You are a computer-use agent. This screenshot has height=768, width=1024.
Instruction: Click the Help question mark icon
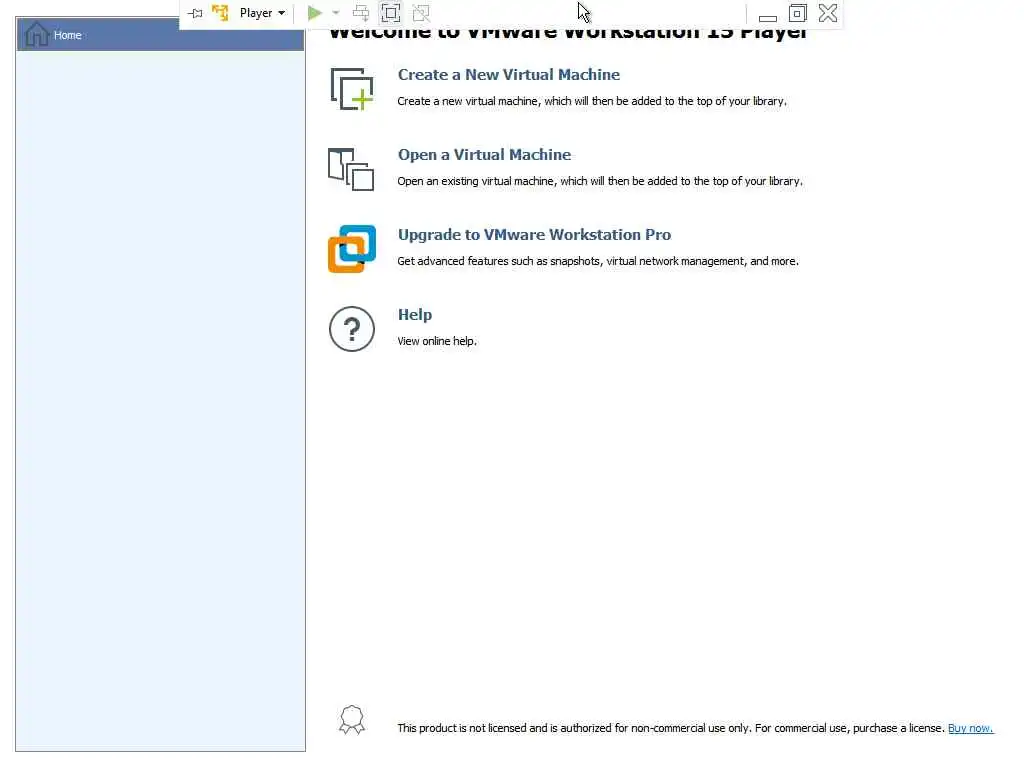click(x=352, y=329)
